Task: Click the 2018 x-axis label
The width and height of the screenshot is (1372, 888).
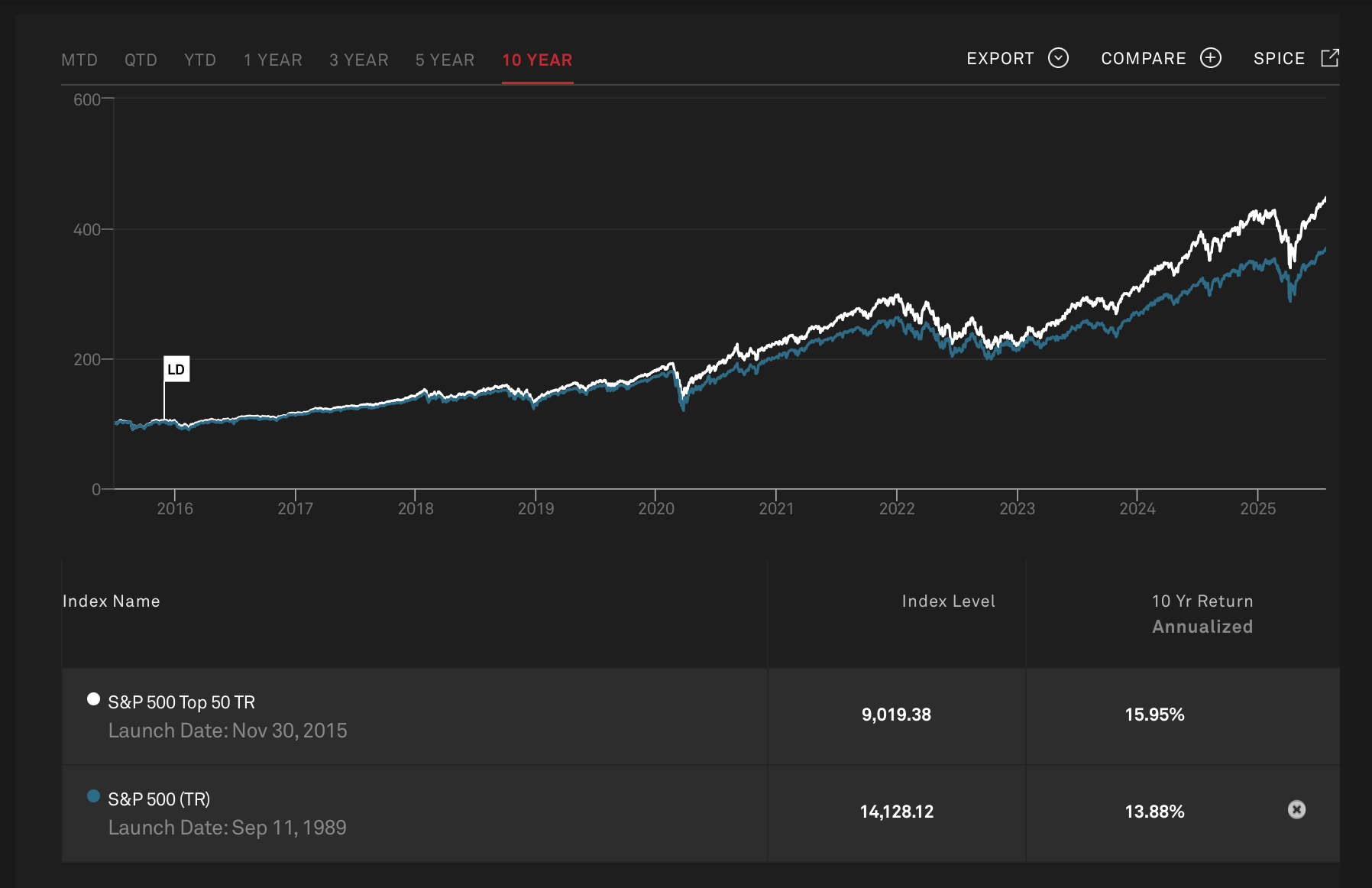Action: [416, 508]
